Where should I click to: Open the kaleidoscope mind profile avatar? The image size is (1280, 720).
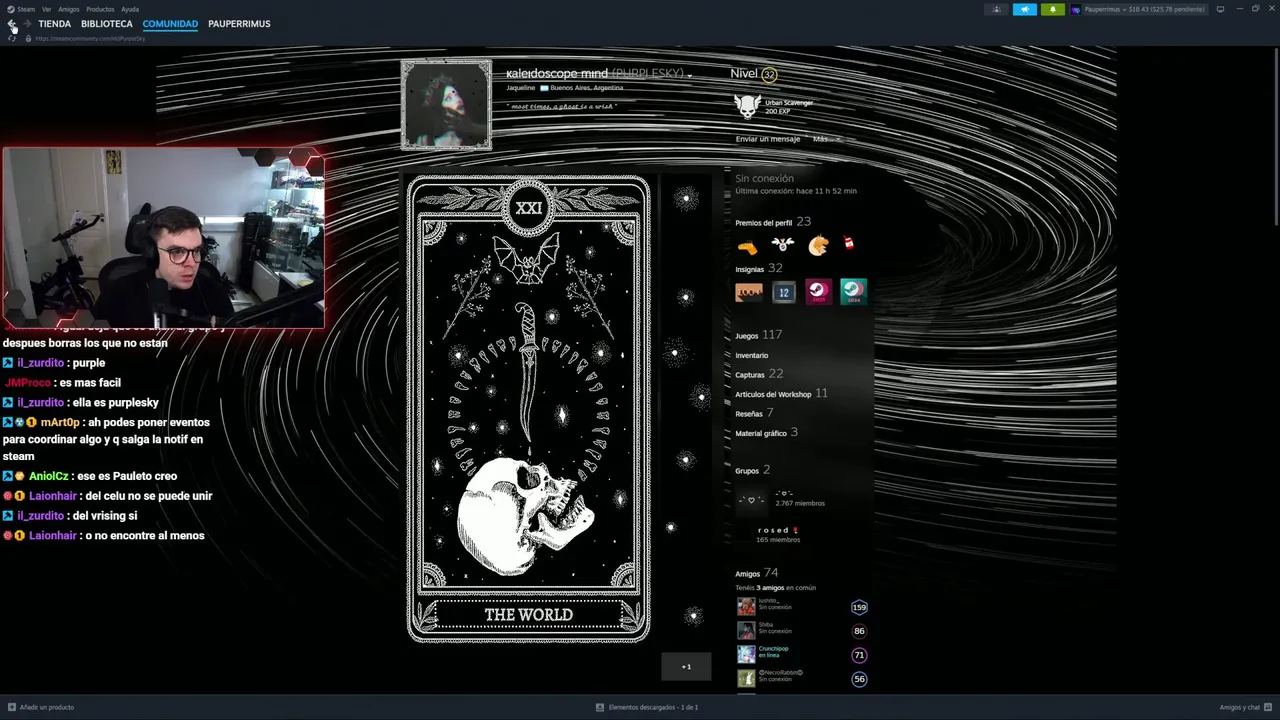[x=446, y=104]
